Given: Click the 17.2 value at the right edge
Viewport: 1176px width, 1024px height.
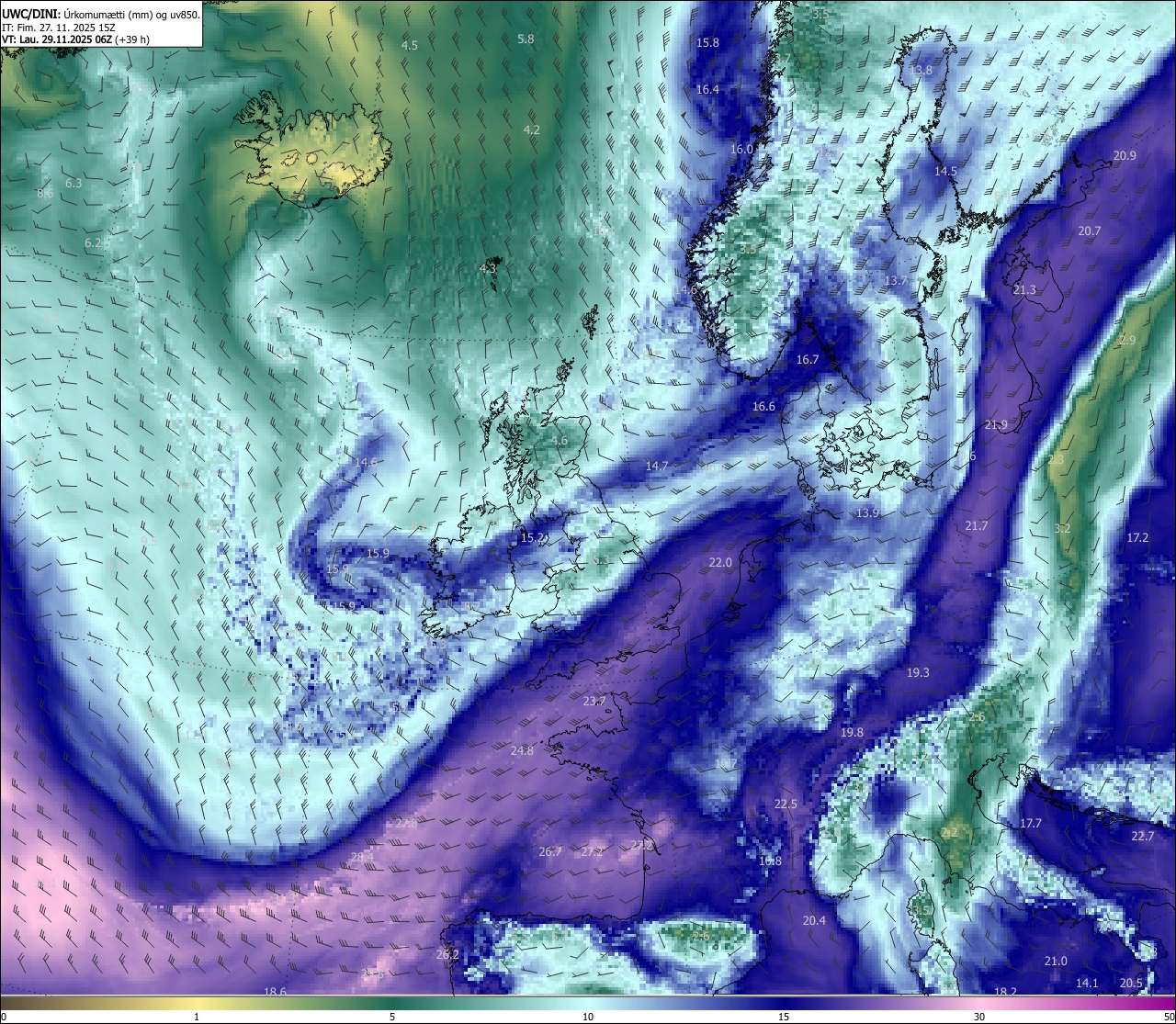Looking at the screenshot, I should (x=1137, y=537).
